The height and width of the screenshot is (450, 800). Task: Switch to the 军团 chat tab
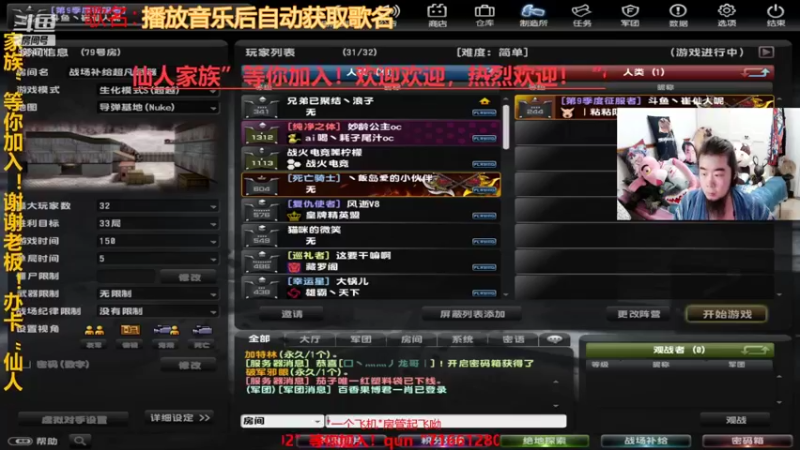click(361, 339)
